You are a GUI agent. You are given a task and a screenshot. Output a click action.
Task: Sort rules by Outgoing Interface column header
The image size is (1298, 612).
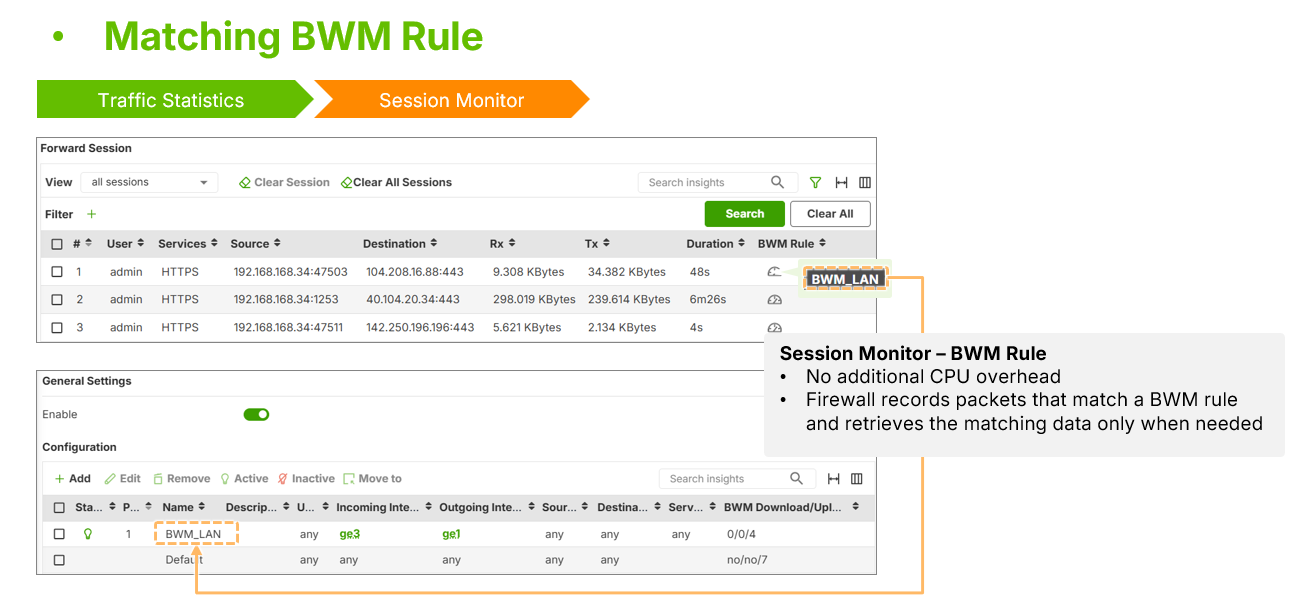[x=487, y=508]
